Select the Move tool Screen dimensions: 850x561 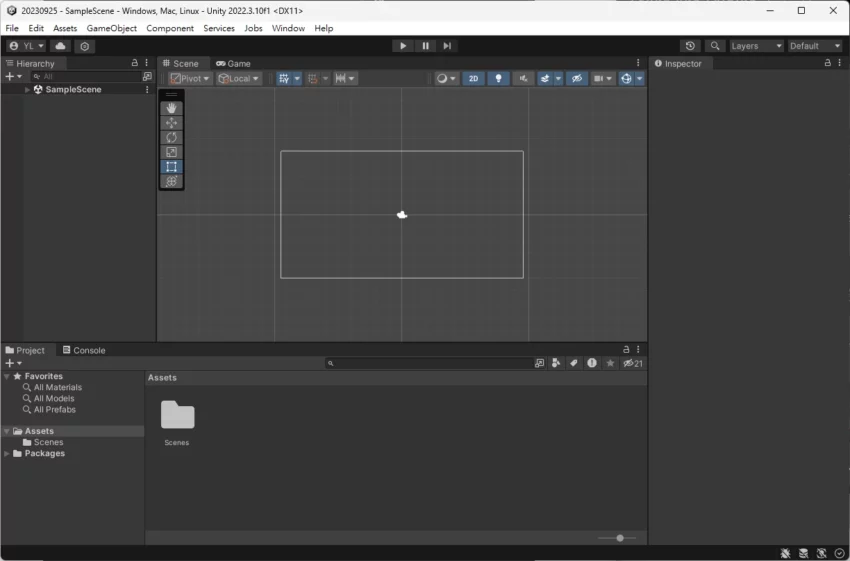(x=171, y=123)
